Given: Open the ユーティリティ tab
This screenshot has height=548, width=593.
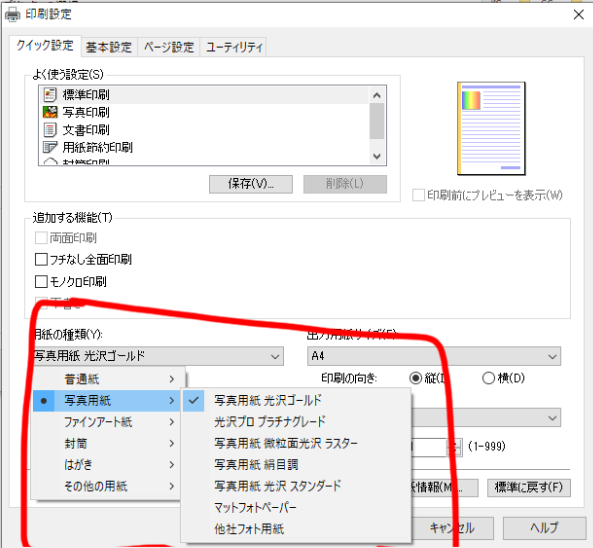Looking at the screenshot, I should point(234,47).
